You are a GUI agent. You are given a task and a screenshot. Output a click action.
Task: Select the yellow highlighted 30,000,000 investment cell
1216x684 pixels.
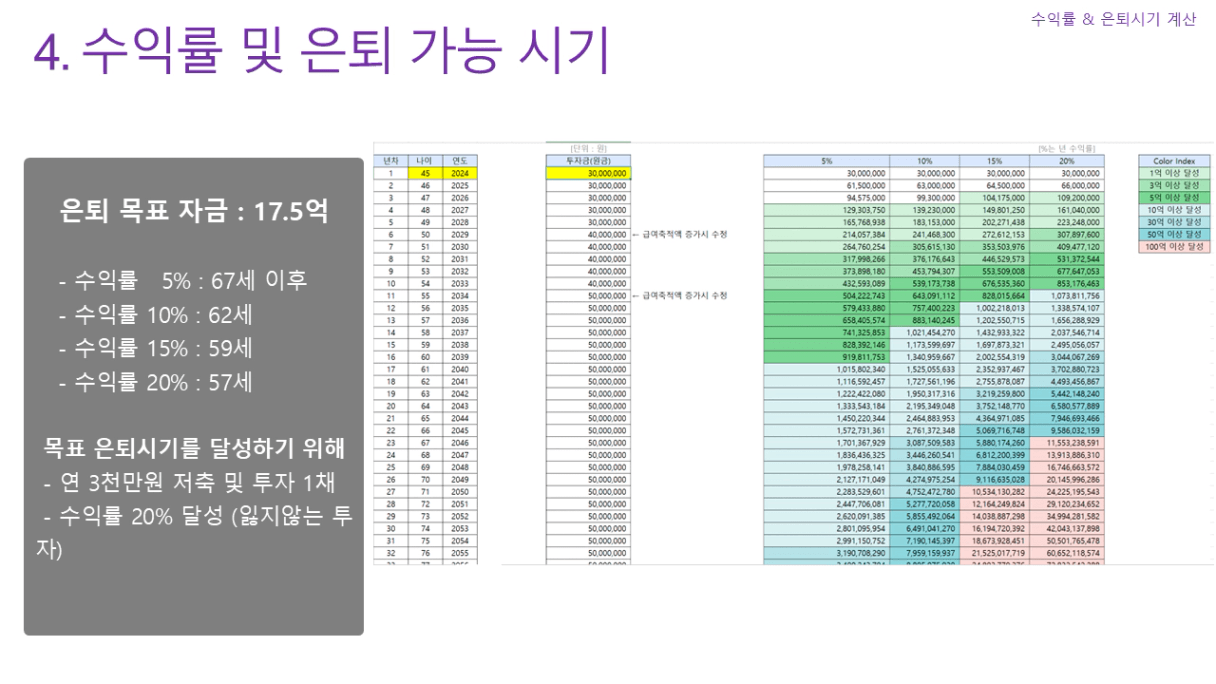[588, 173]
